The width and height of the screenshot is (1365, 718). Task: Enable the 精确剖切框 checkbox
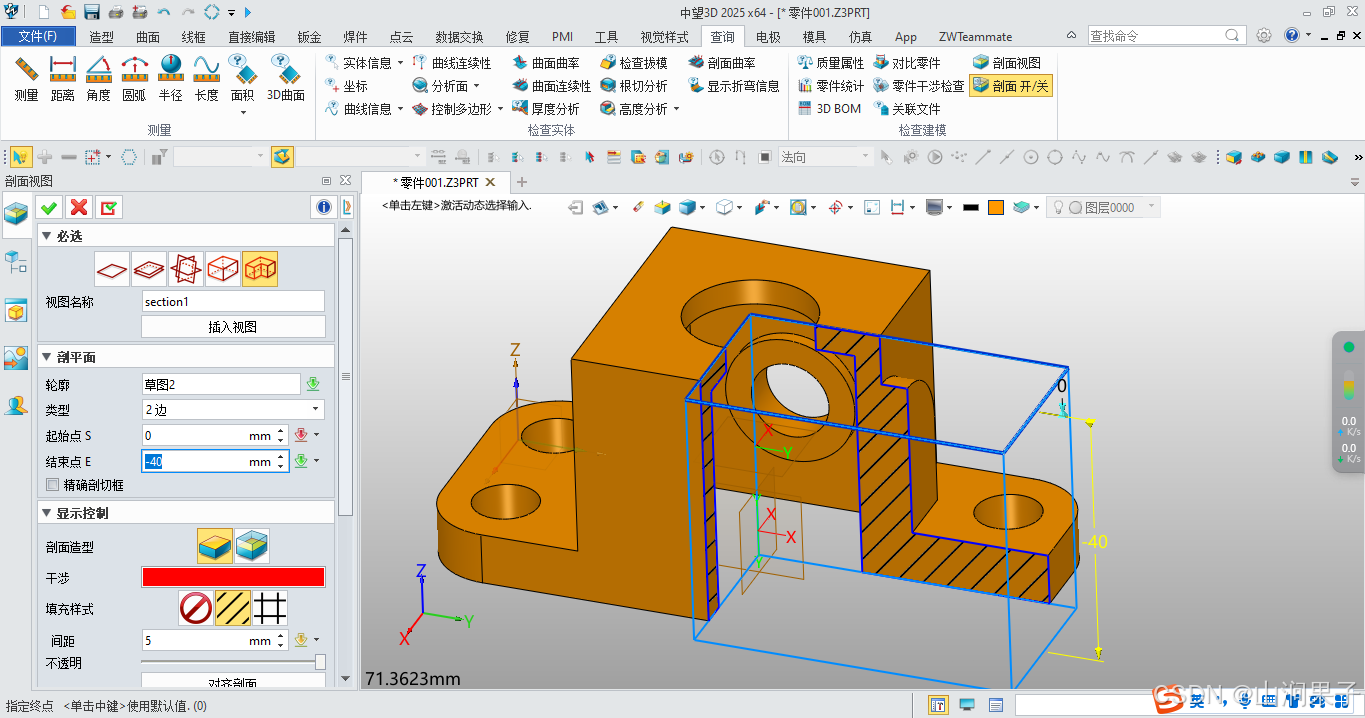pyautogui.click(x=53, y=485)
